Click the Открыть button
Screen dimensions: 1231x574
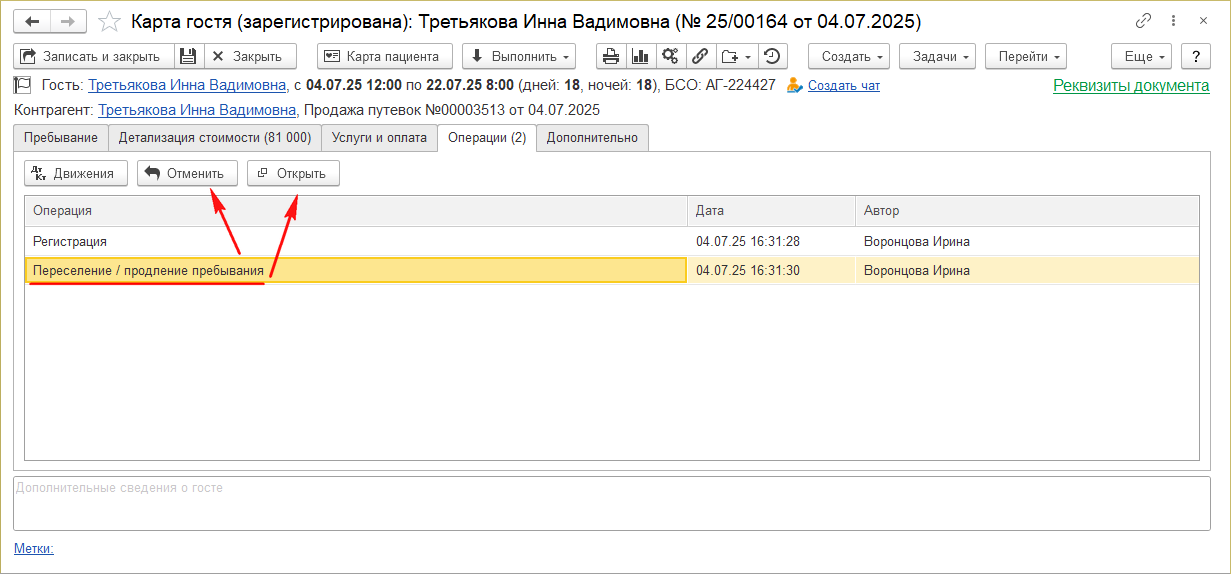click(x=293, y=174)
